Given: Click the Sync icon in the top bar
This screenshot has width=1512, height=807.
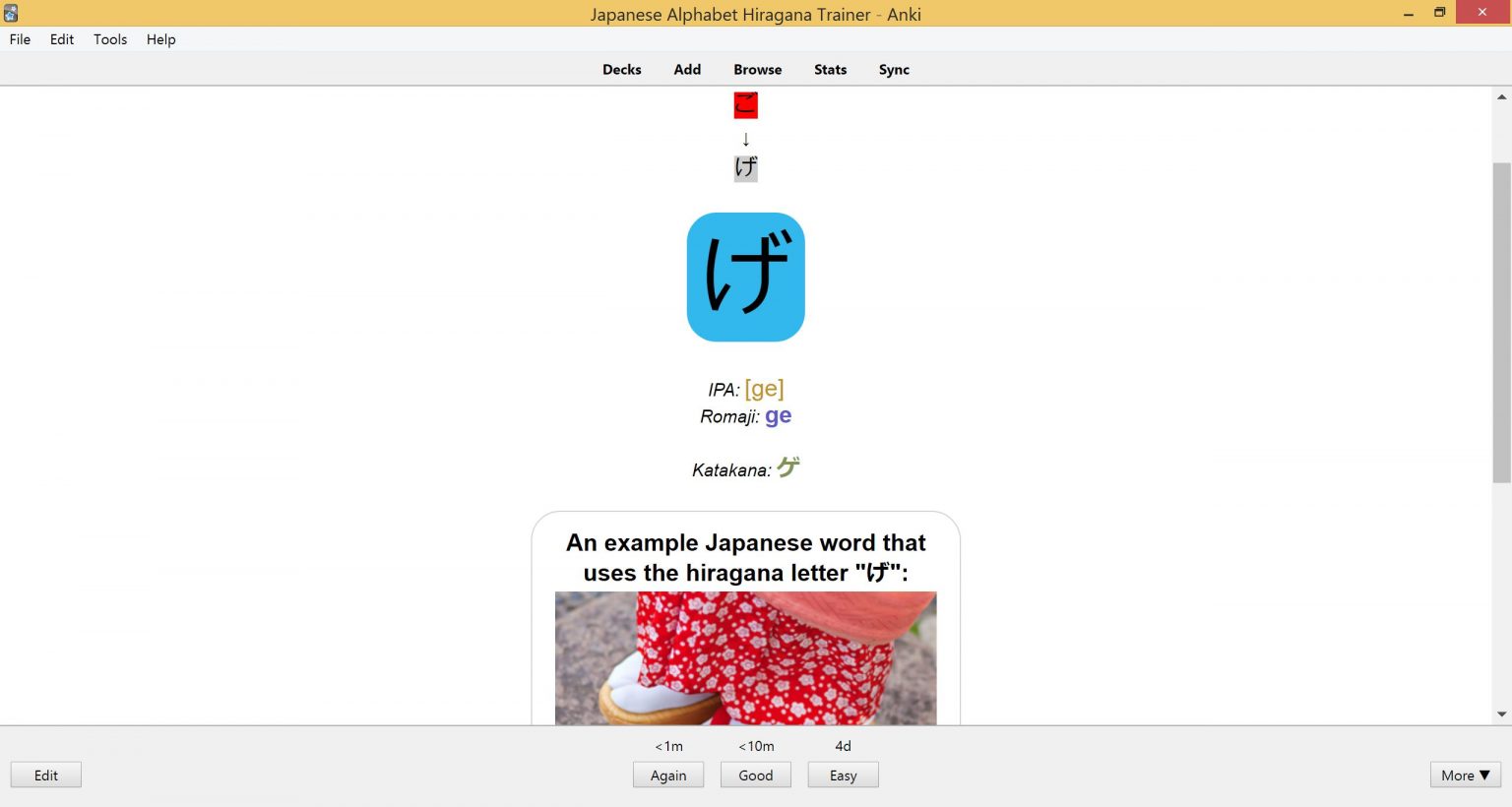Looking at the screenshot, I should tap(894, 69).
